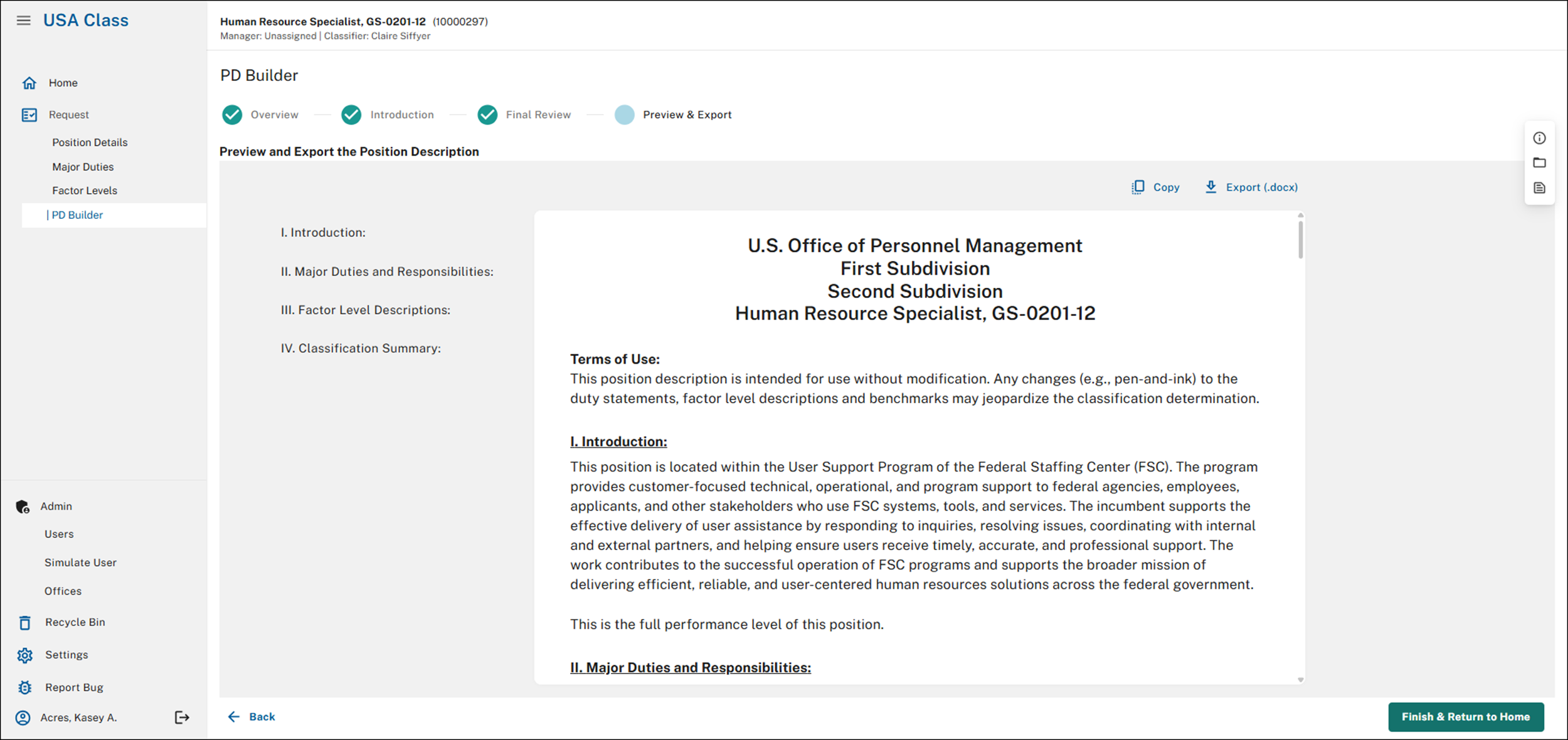The image size is (1568, 740).
Task: Click the Export download arrow icon
Action: pos(1211,187)
